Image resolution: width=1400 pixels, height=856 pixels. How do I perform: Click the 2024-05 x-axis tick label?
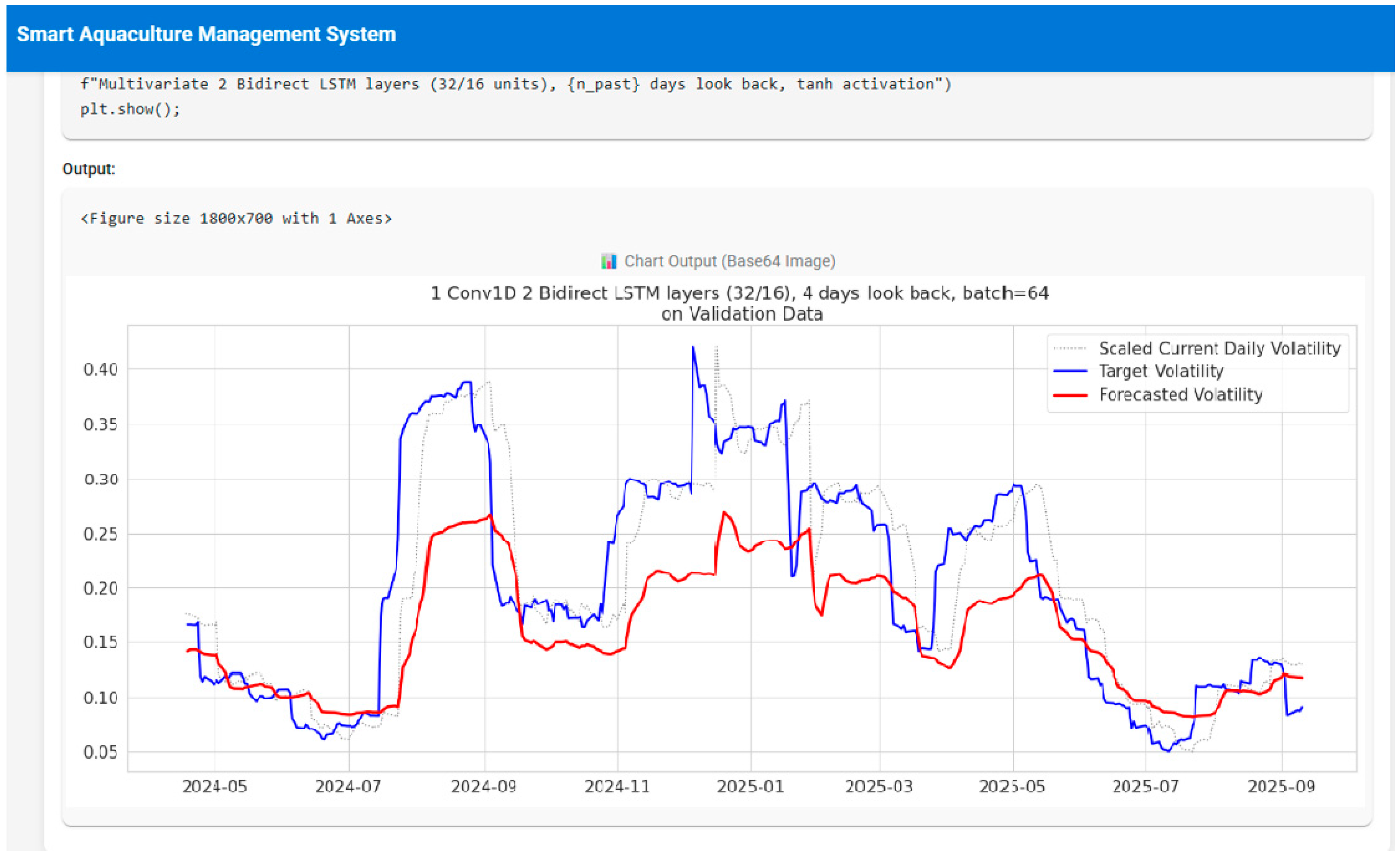click(214, 787)
